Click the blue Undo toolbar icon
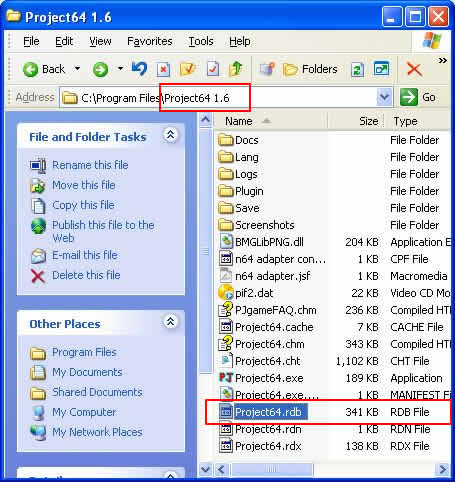The image size is (455, 482). [139, 69]
